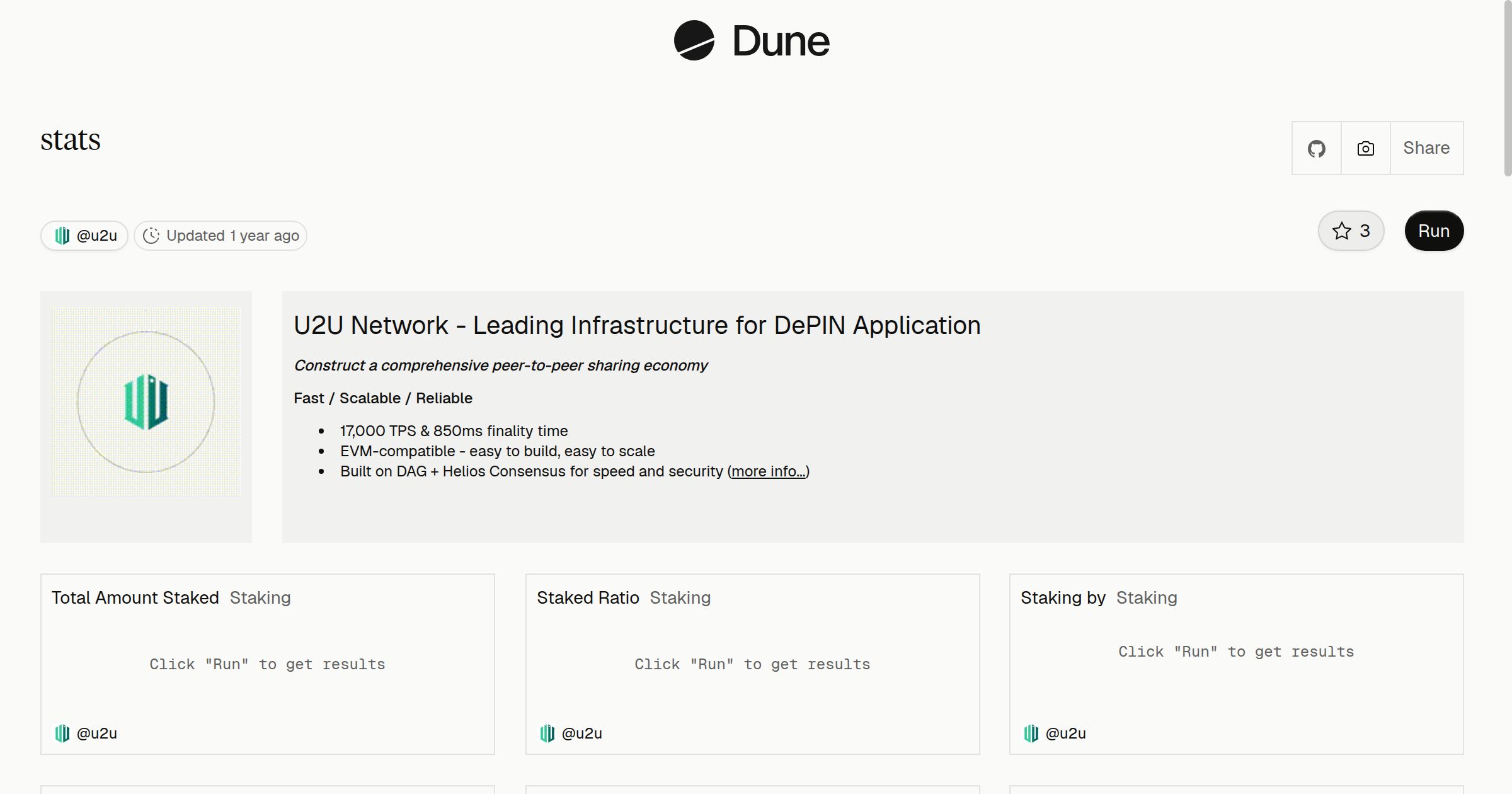
Task: Click Staking label beside Staking by
Action: [1147, 597]
